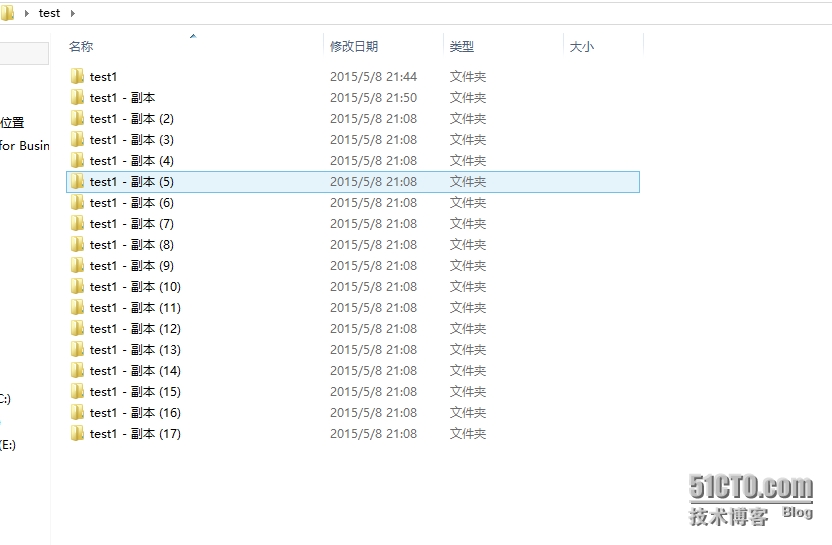832x545 pixels.
Task: Click 文件夹 type in test1 - 副本 (13) row
Action: pyautogui.click(x=468, y=350)
